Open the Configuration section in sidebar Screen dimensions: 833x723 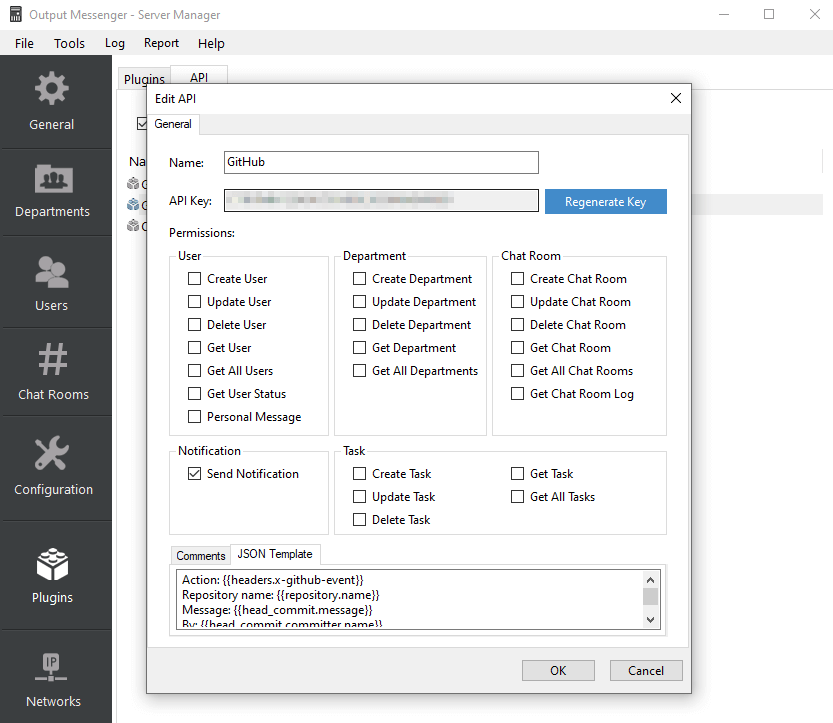pos(53,466)
